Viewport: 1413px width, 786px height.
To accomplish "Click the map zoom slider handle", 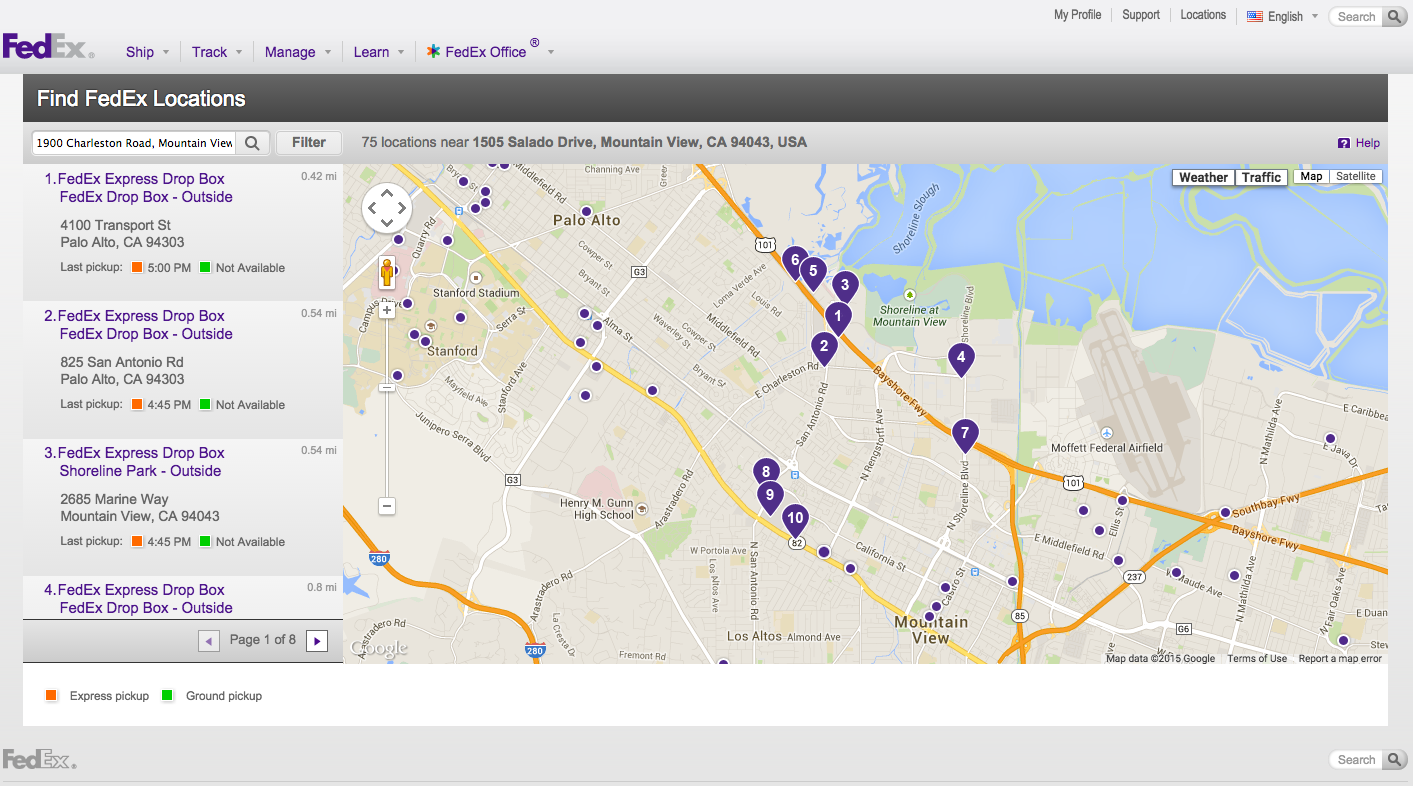I will pos(387,387).
